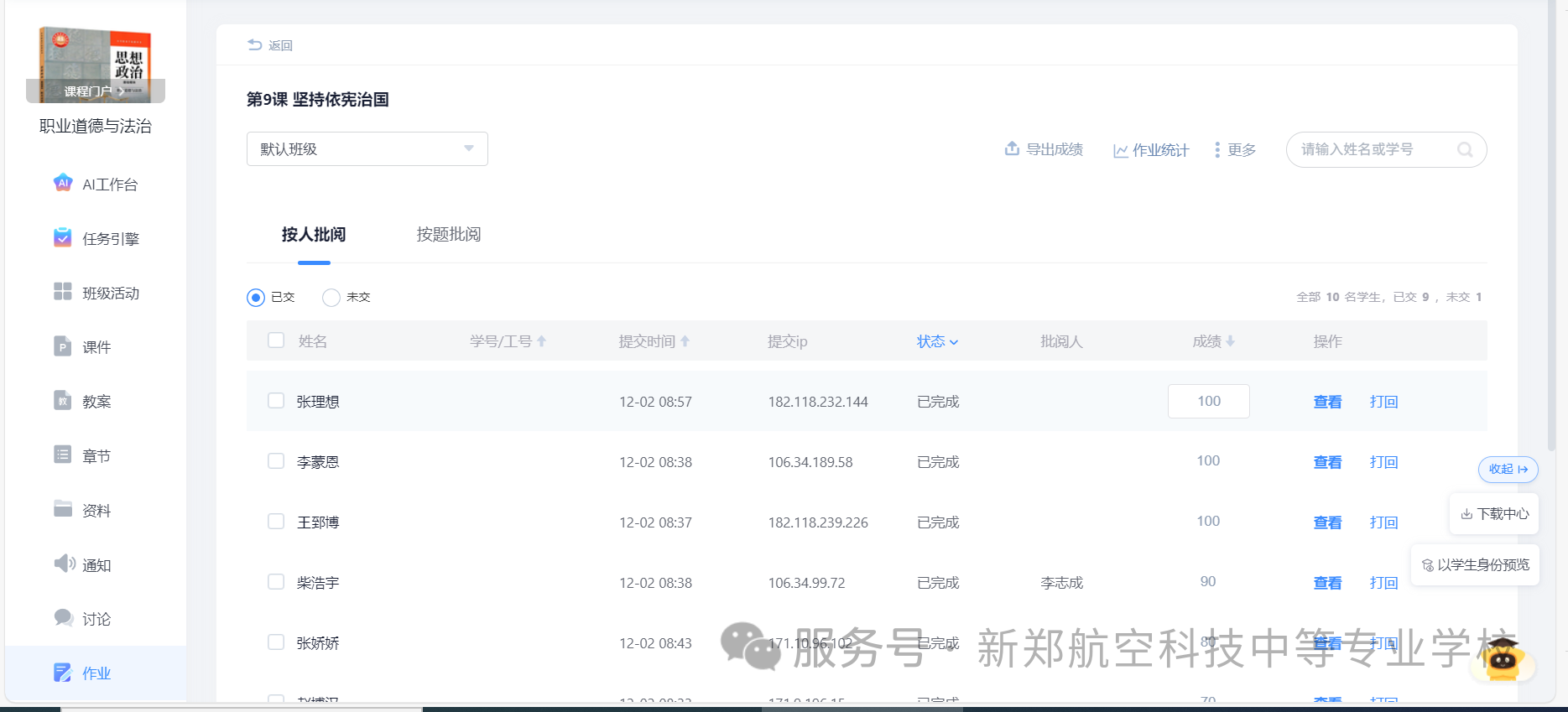Click 查看 for 张理想
1568x712 pixels.
[1327, 402]
